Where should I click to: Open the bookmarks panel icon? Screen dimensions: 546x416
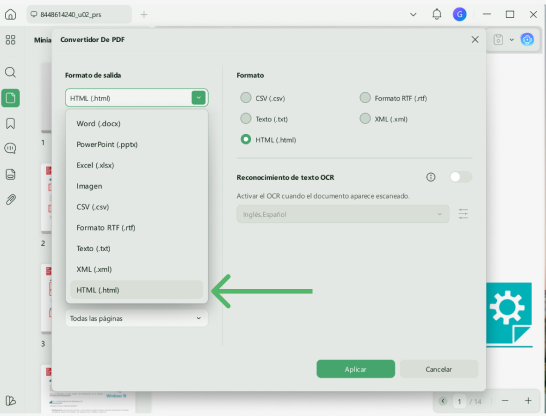[x=10, y=123]
